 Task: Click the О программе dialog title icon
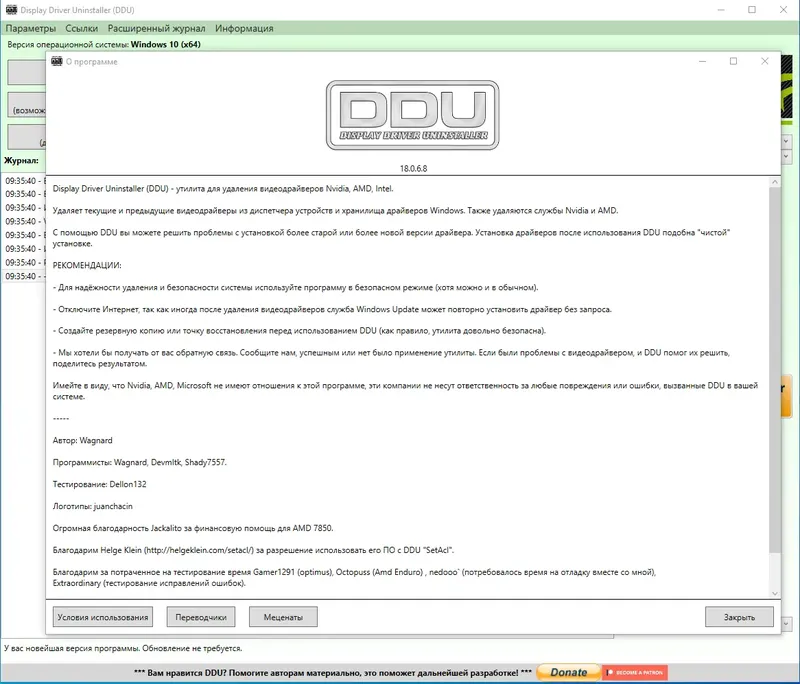[57, 61]
